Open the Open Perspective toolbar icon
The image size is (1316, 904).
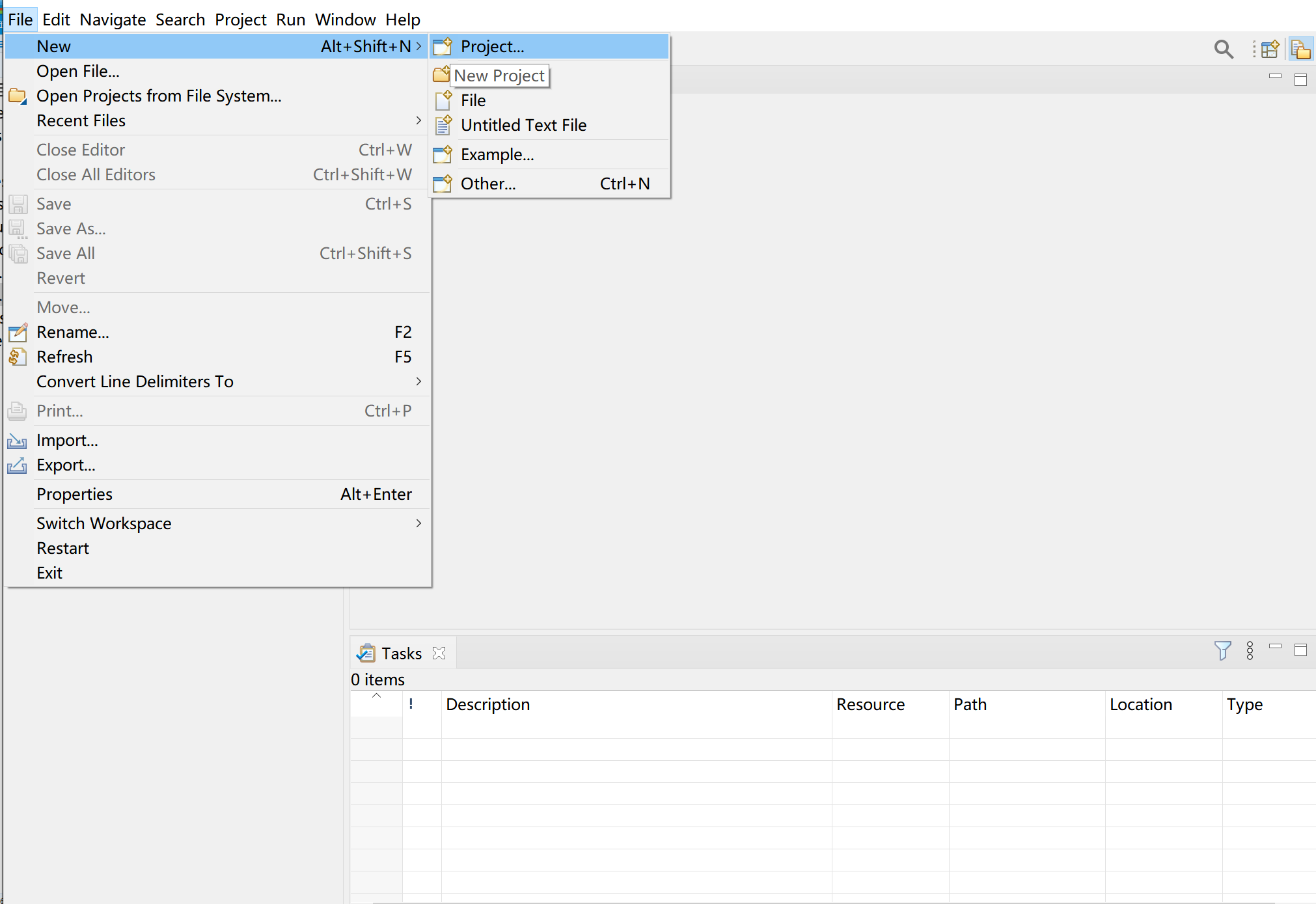coord(1270,49)
